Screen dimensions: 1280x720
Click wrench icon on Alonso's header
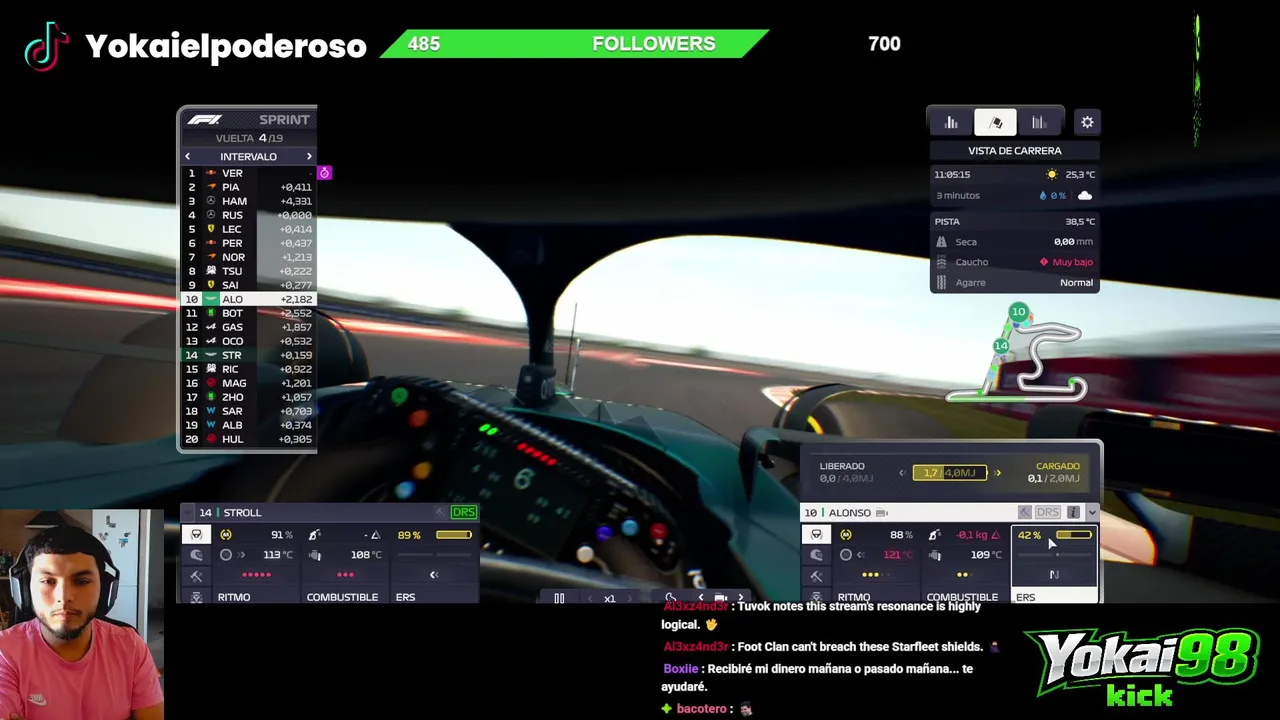tap(1025, 512)
